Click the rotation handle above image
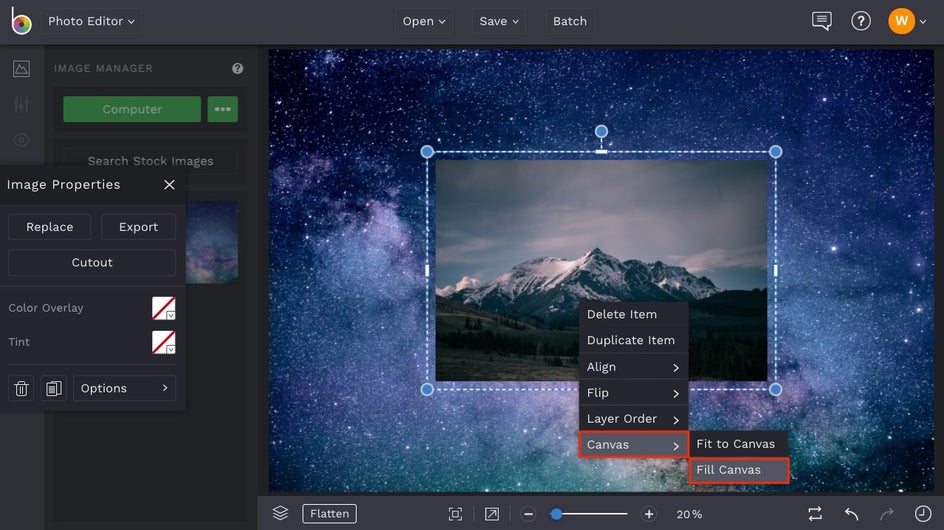 (x=601, y=131)
